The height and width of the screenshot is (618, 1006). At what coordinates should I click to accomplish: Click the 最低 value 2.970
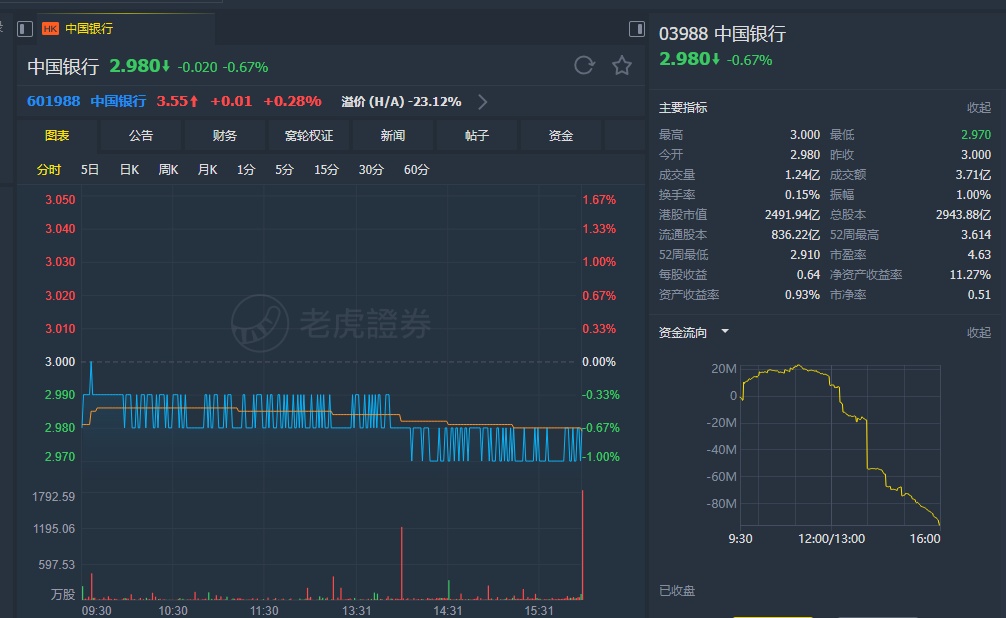tap(976, 135)
